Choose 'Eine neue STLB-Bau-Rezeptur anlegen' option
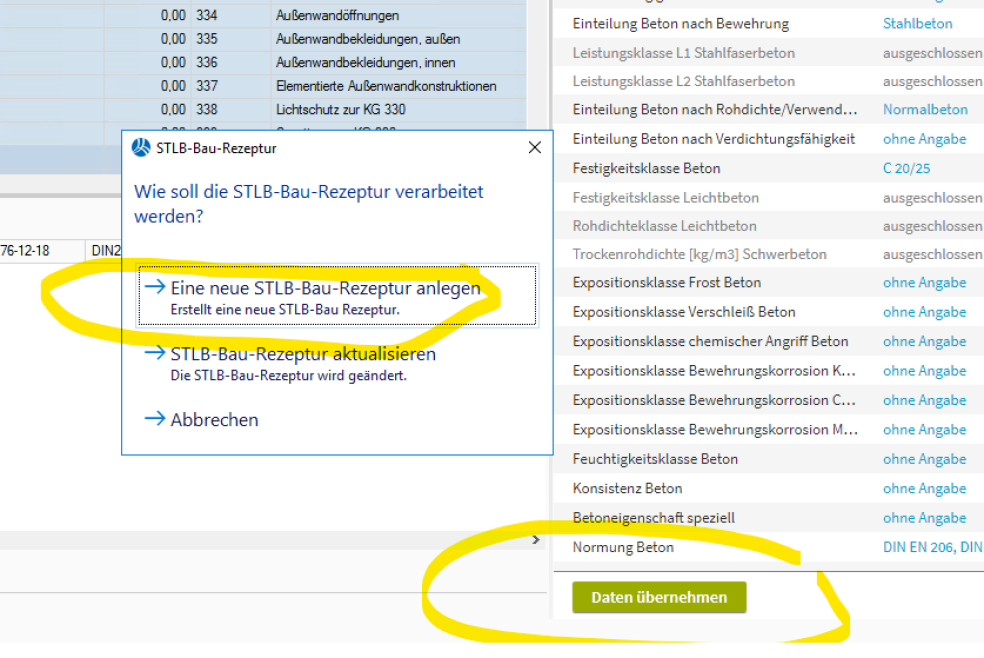984x658 pixels. [325, 289]
